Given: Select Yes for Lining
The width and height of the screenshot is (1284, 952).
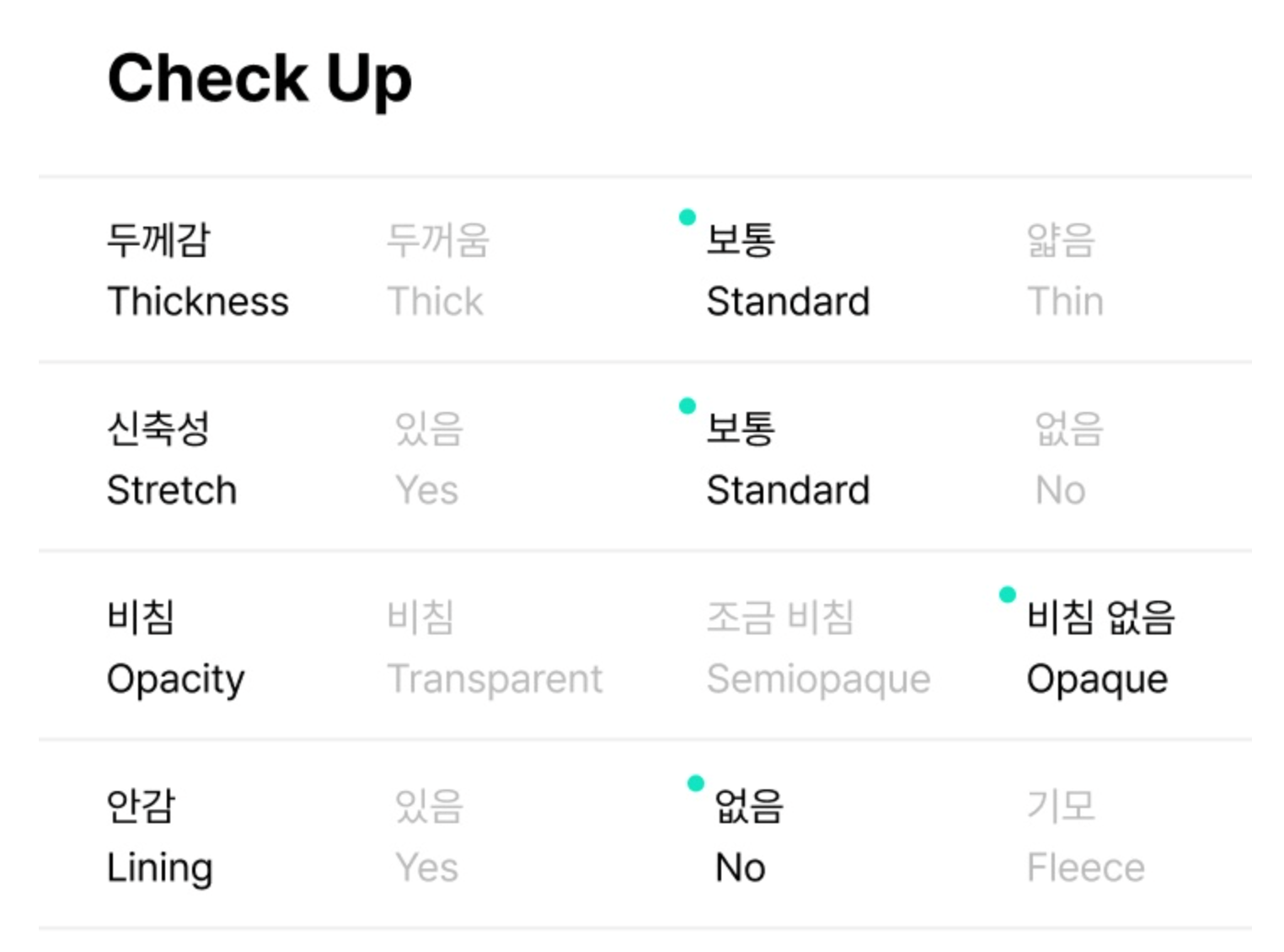Looking at the screenshot, I should coord(428,837).
